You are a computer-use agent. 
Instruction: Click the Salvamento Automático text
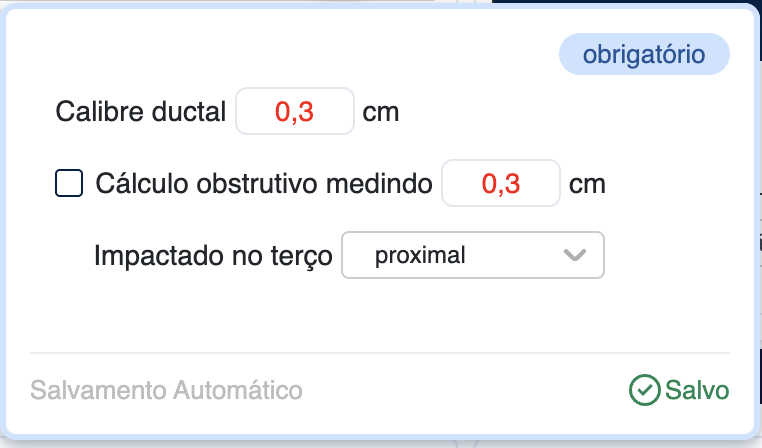point(166,390)
